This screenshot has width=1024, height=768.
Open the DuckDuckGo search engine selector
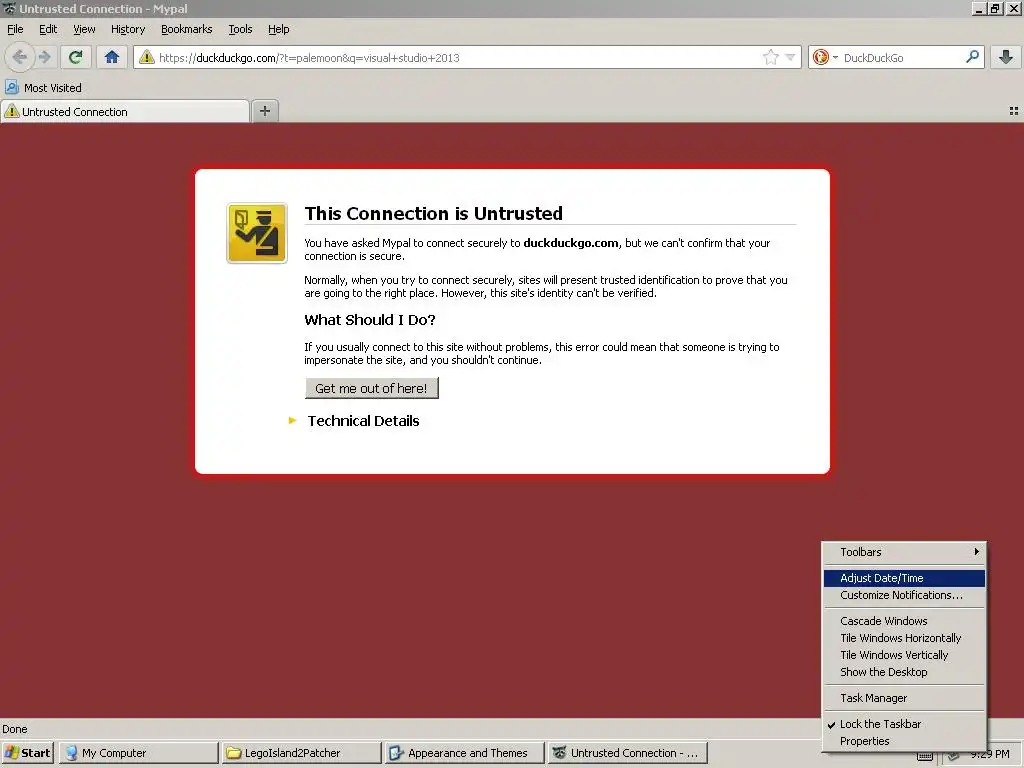[x=825, y=57]
